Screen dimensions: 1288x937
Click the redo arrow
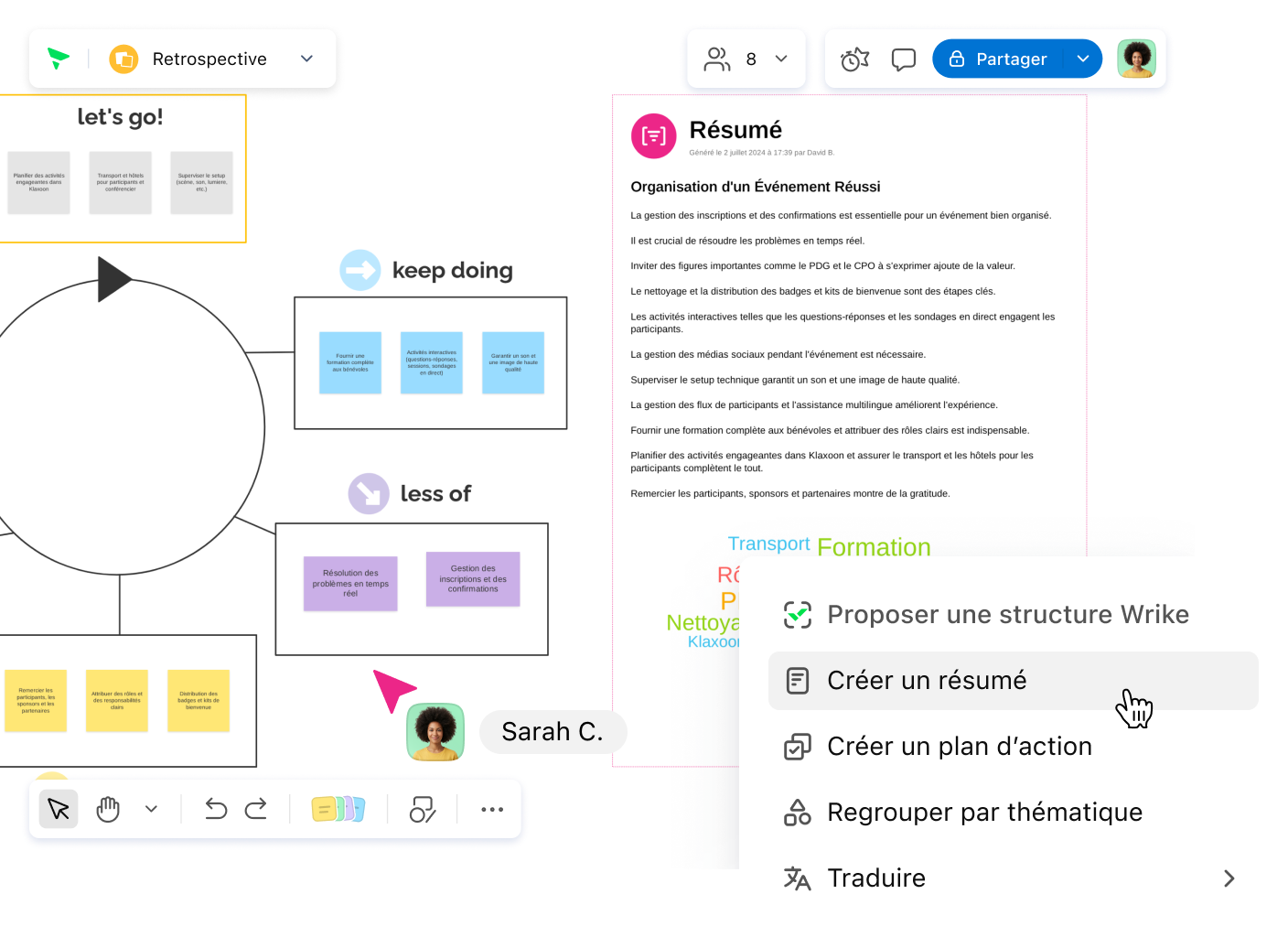[x=256, y=809]
